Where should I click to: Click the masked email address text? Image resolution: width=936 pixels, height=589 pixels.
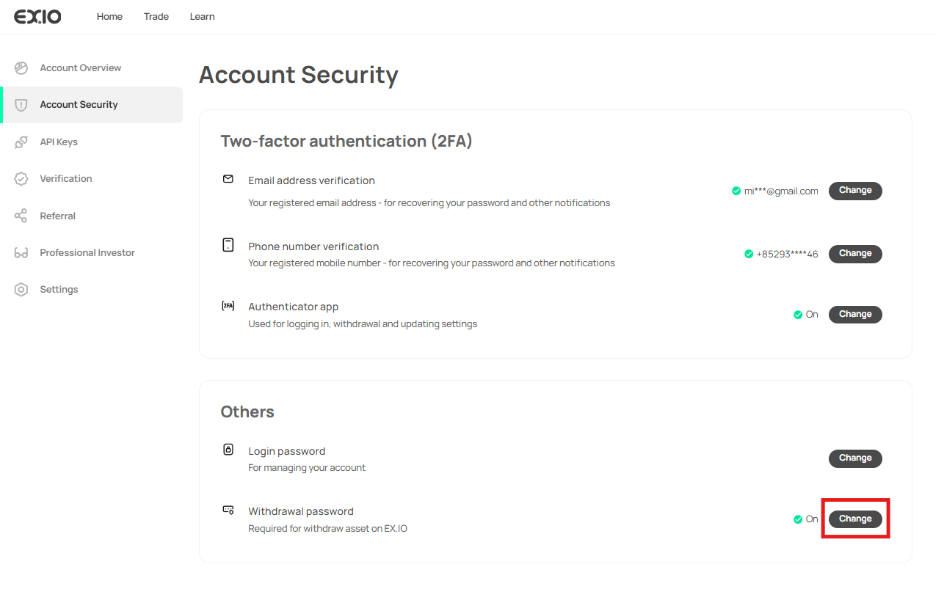click(x=781, y=191)
